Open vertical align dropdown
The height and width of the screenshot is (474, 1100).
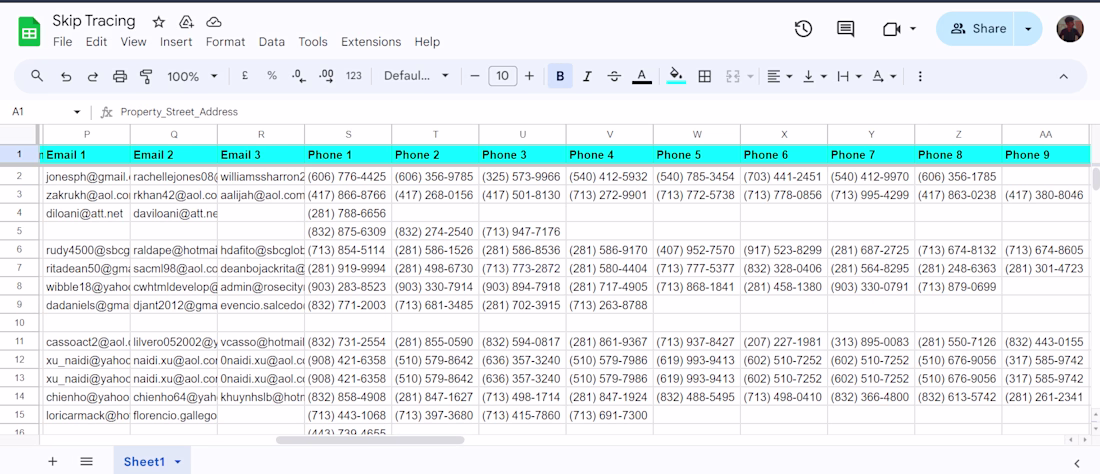[814, 76]
